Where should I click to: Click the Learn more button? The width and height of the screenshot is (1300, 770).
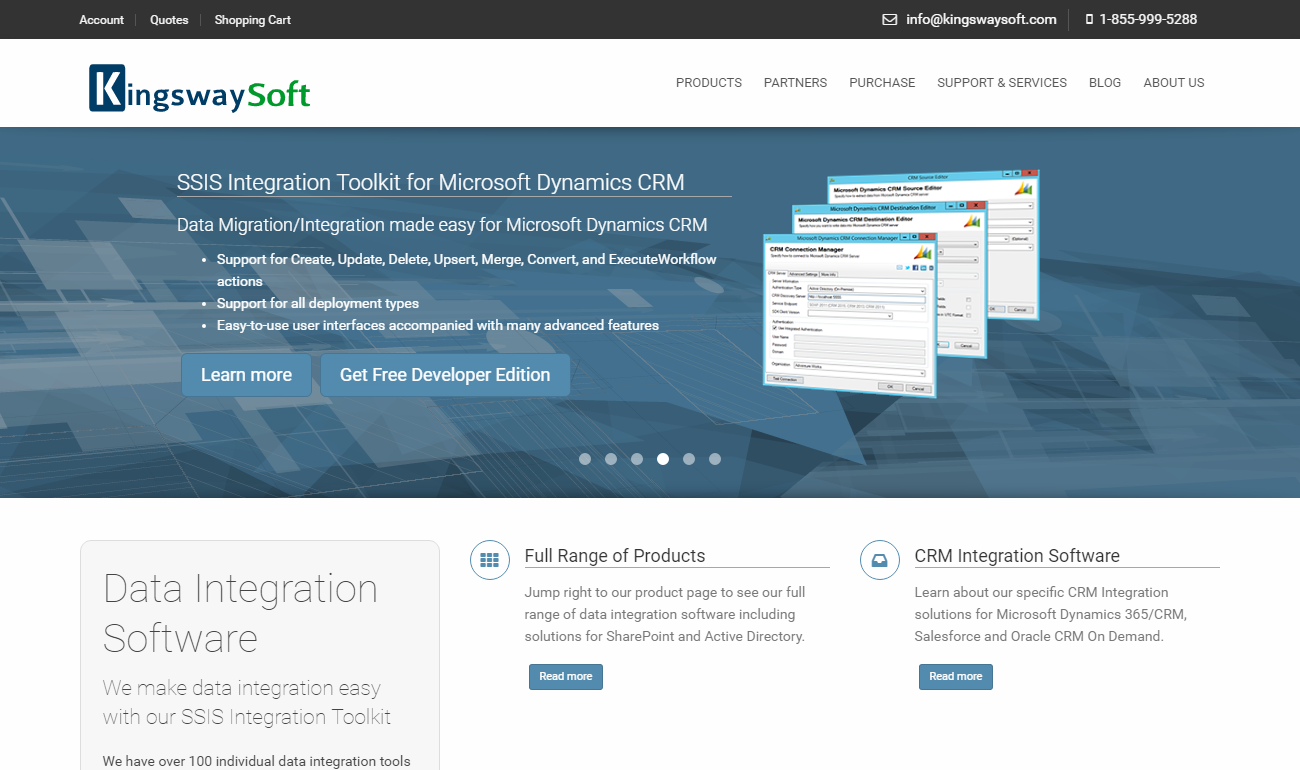tap(246, 375)
